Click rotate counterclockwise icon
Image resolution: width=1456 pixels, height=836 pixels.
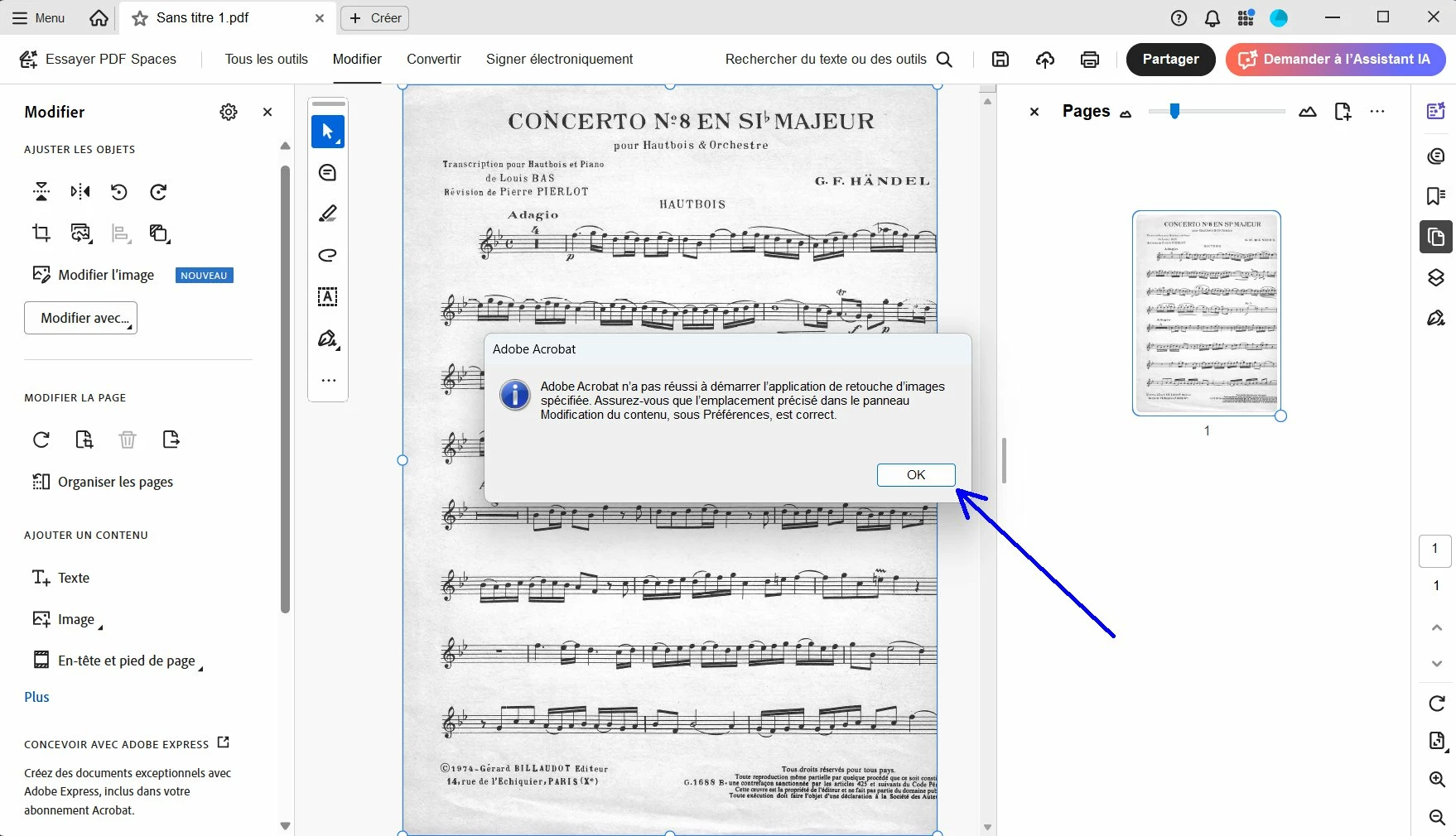point(119,192)
